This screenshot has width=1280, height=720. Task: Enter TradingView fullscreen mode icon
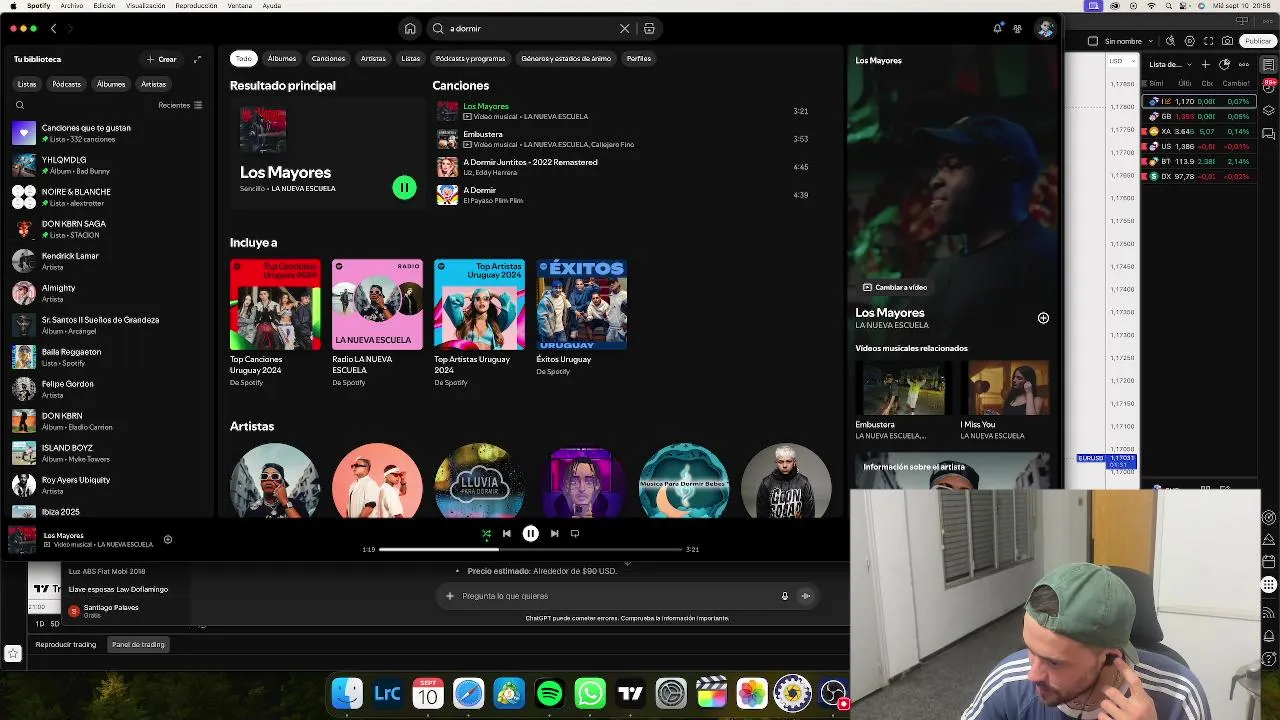1208,41
